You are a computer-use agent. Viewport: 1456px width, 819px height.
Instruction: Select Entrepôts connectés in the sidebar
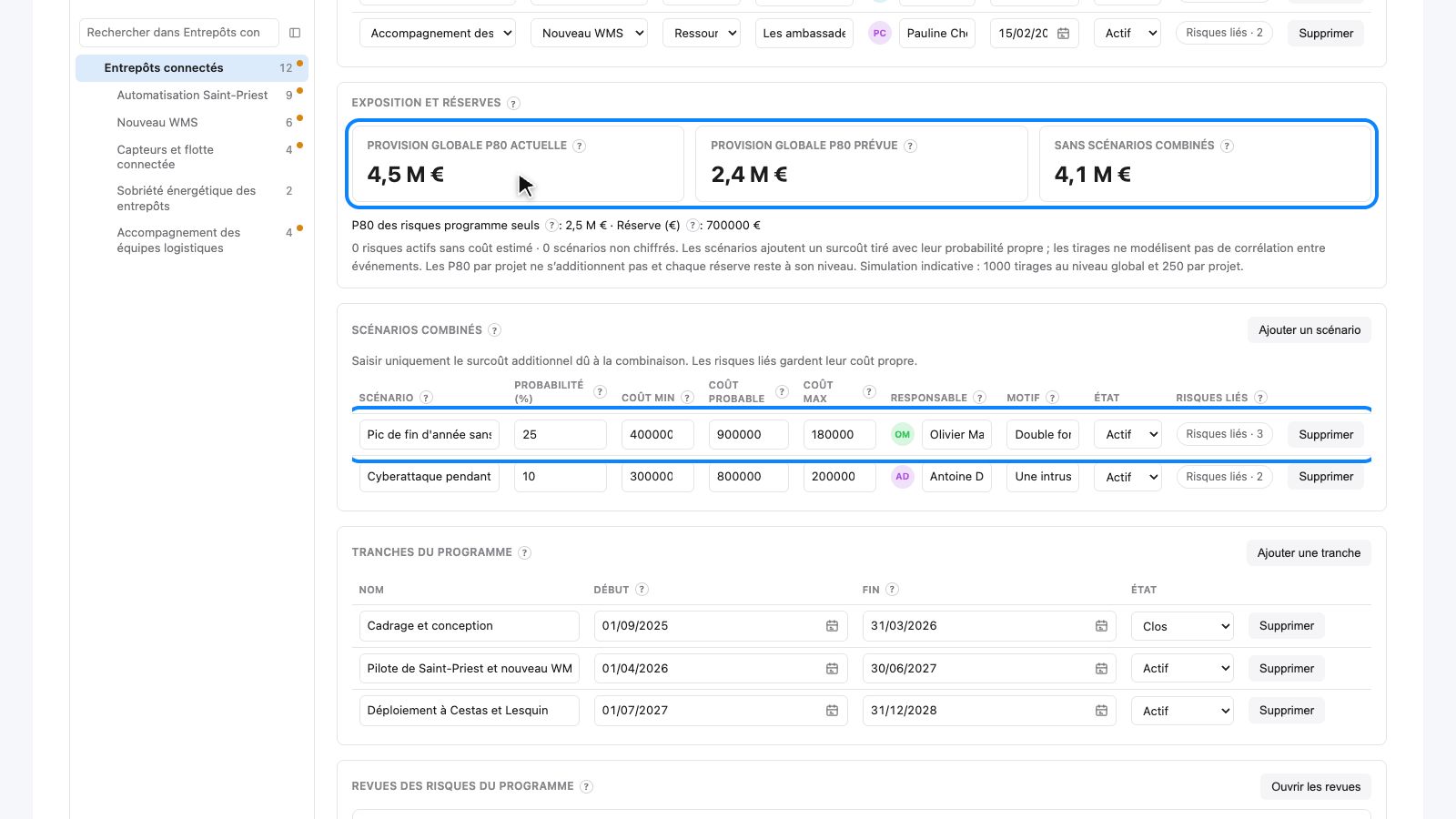pyautogui.click(x=192, y=68)
